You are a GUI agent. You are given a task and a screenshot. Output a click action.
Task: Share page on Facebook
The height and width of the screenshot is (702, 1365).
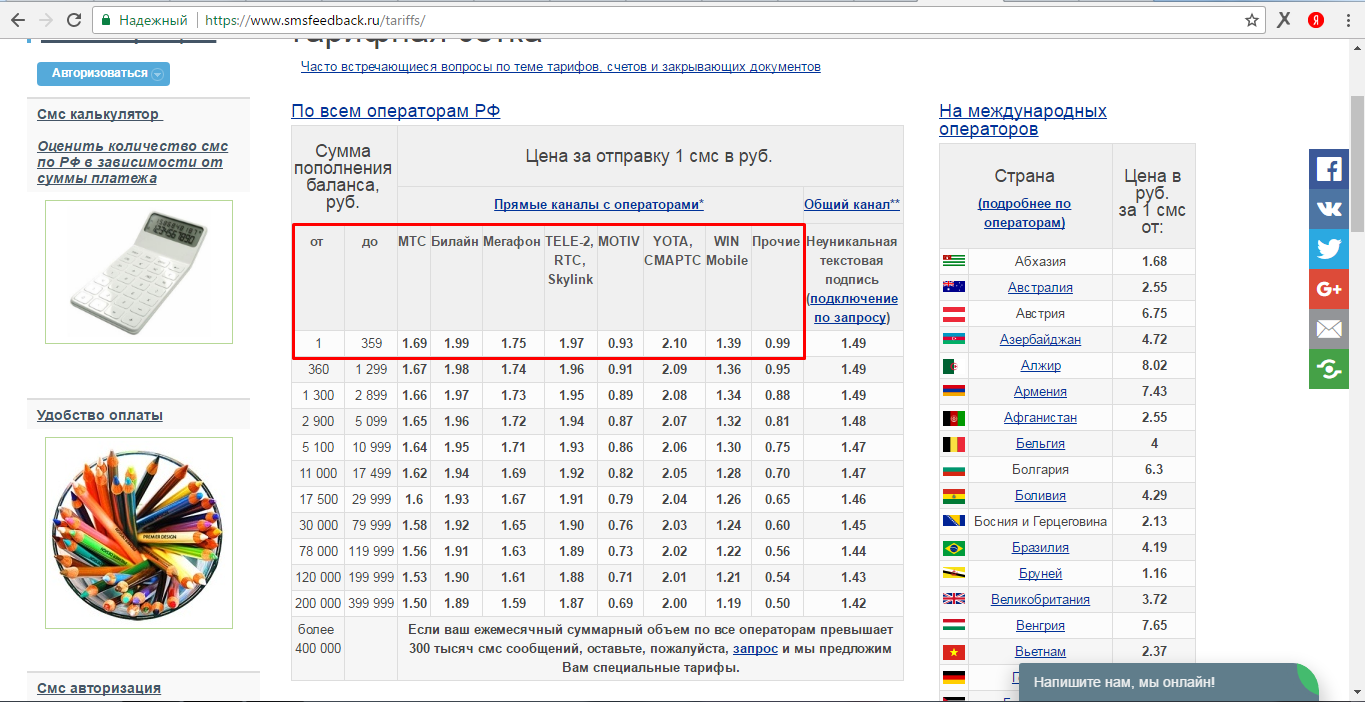click(x=1329, y=170)
